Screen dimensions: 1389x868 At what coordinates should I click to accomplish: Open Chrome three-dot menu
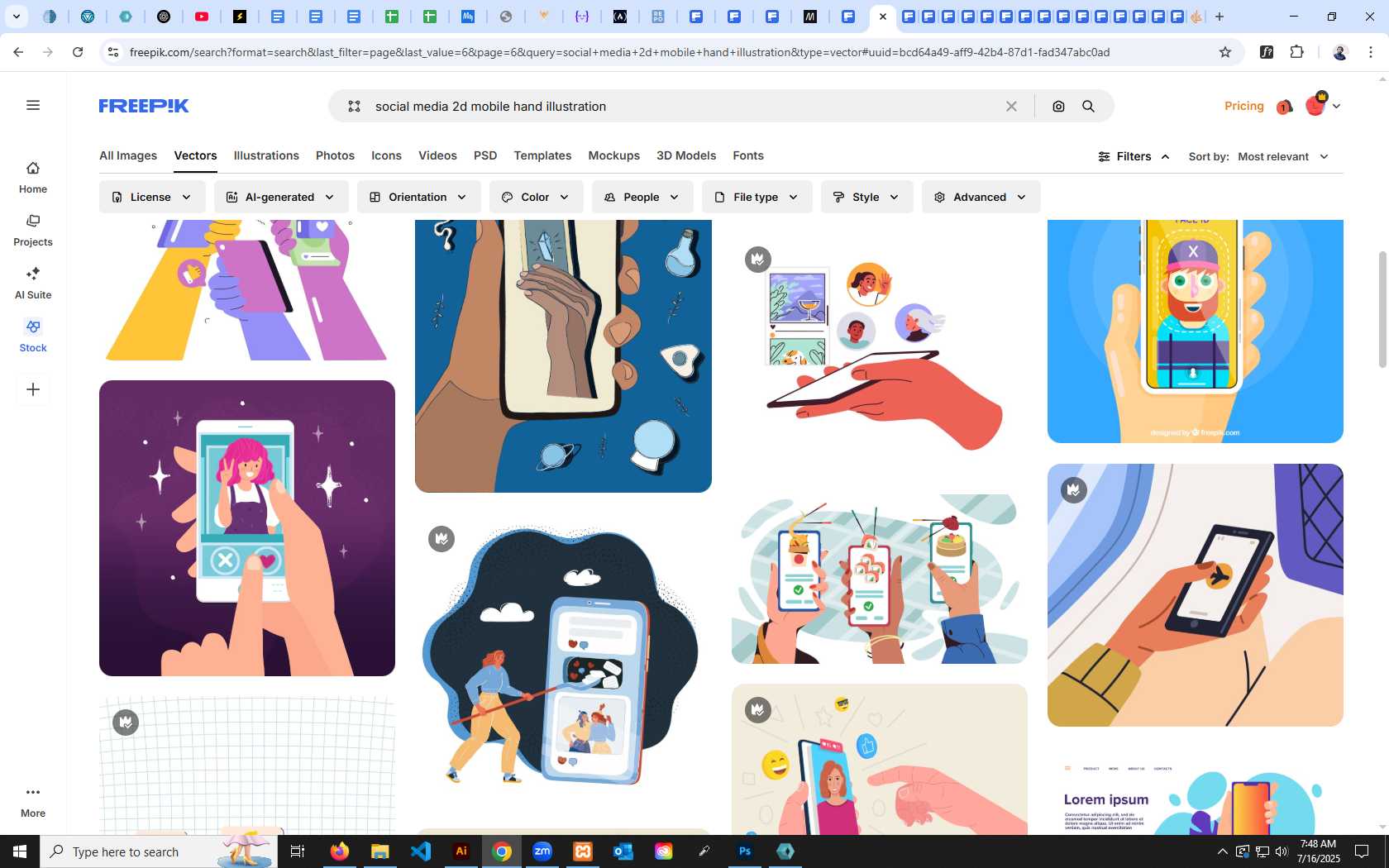[1371, 52]
